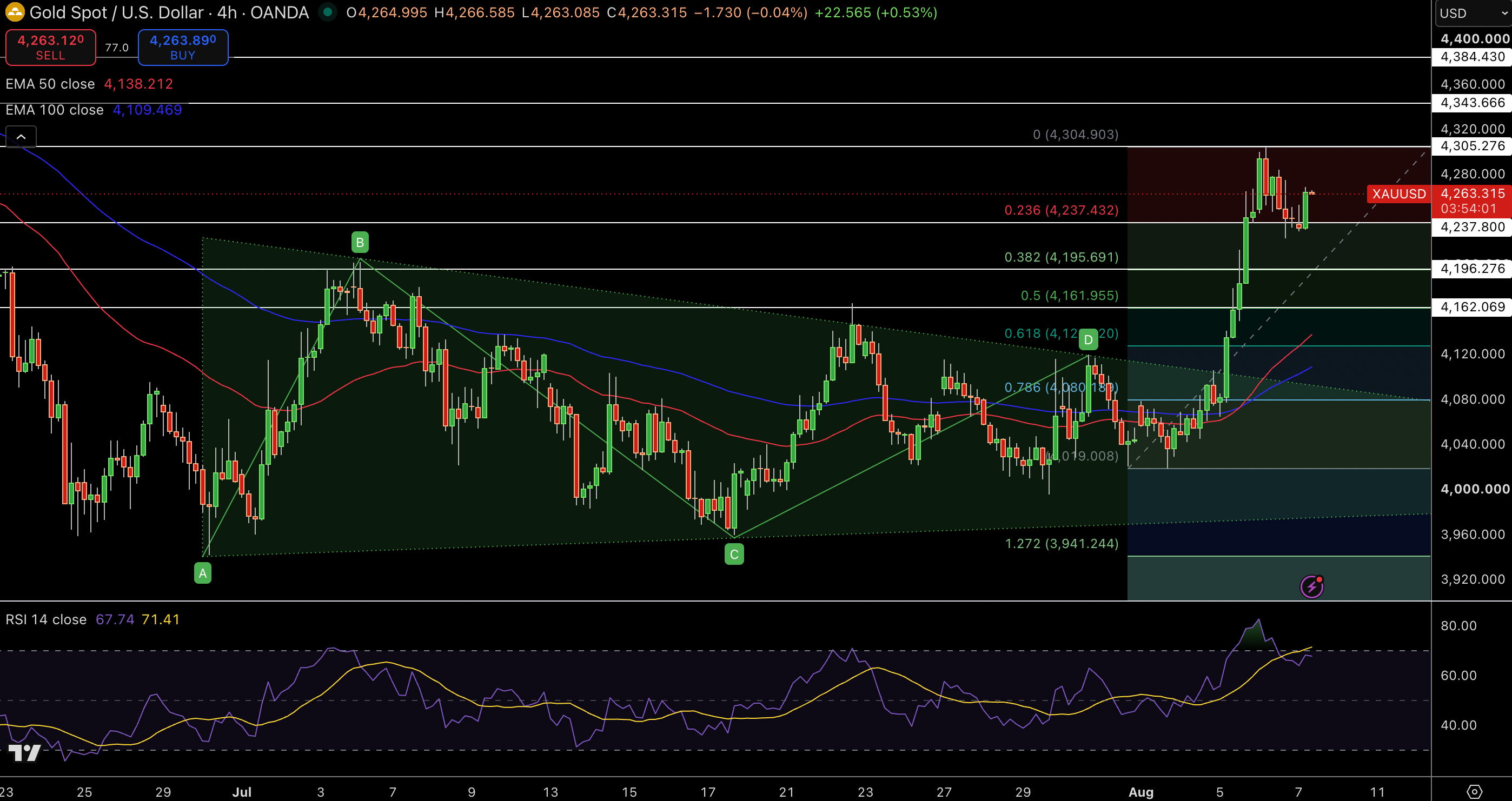Image resolution: width=1512 pixels, height=801 pixels.
Task: Select the EMA 100 close indicator
Action: coord(55,110)
